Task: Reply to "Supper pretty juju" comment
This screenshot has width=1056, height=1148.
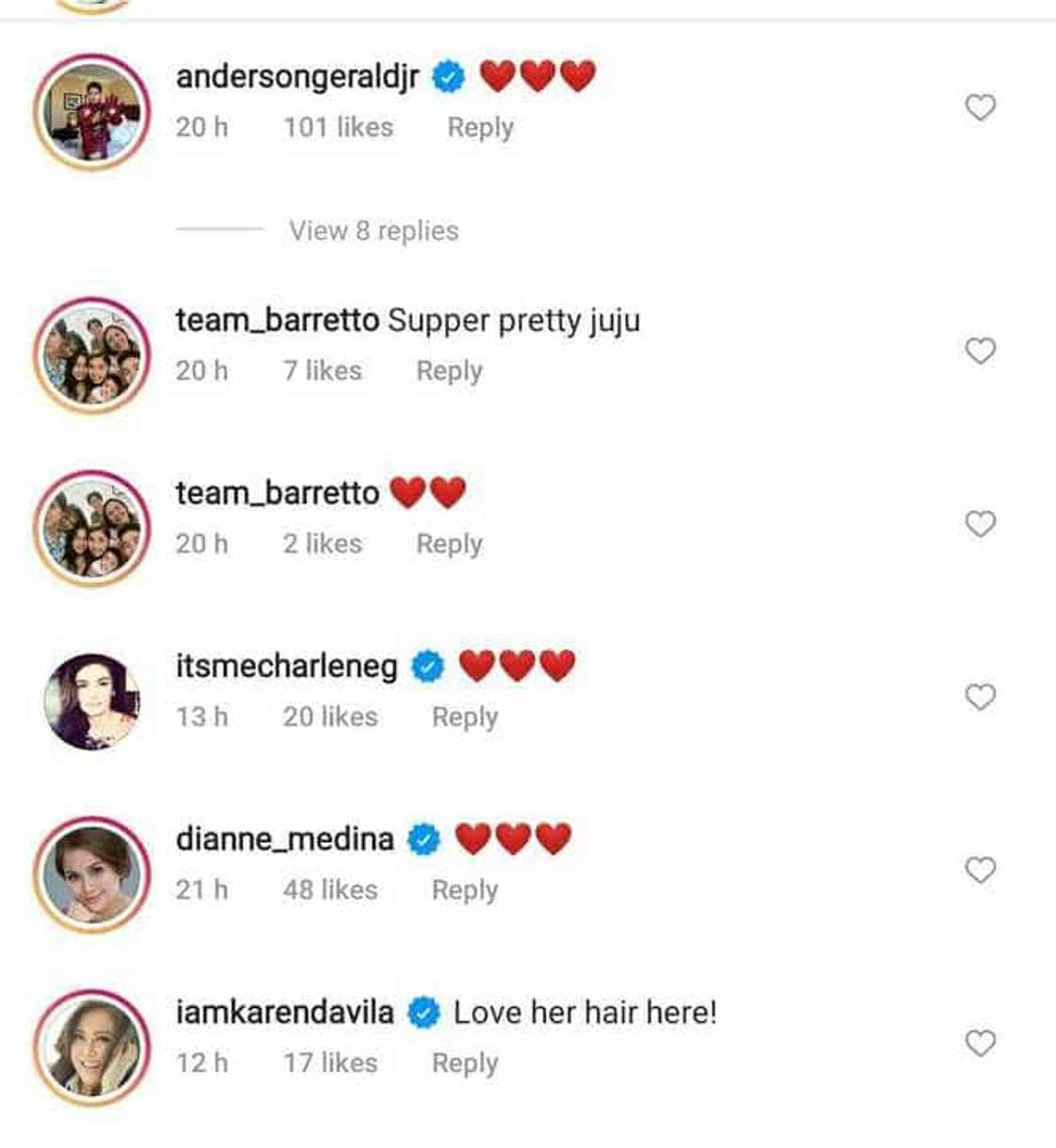Action: pos(449,371)
